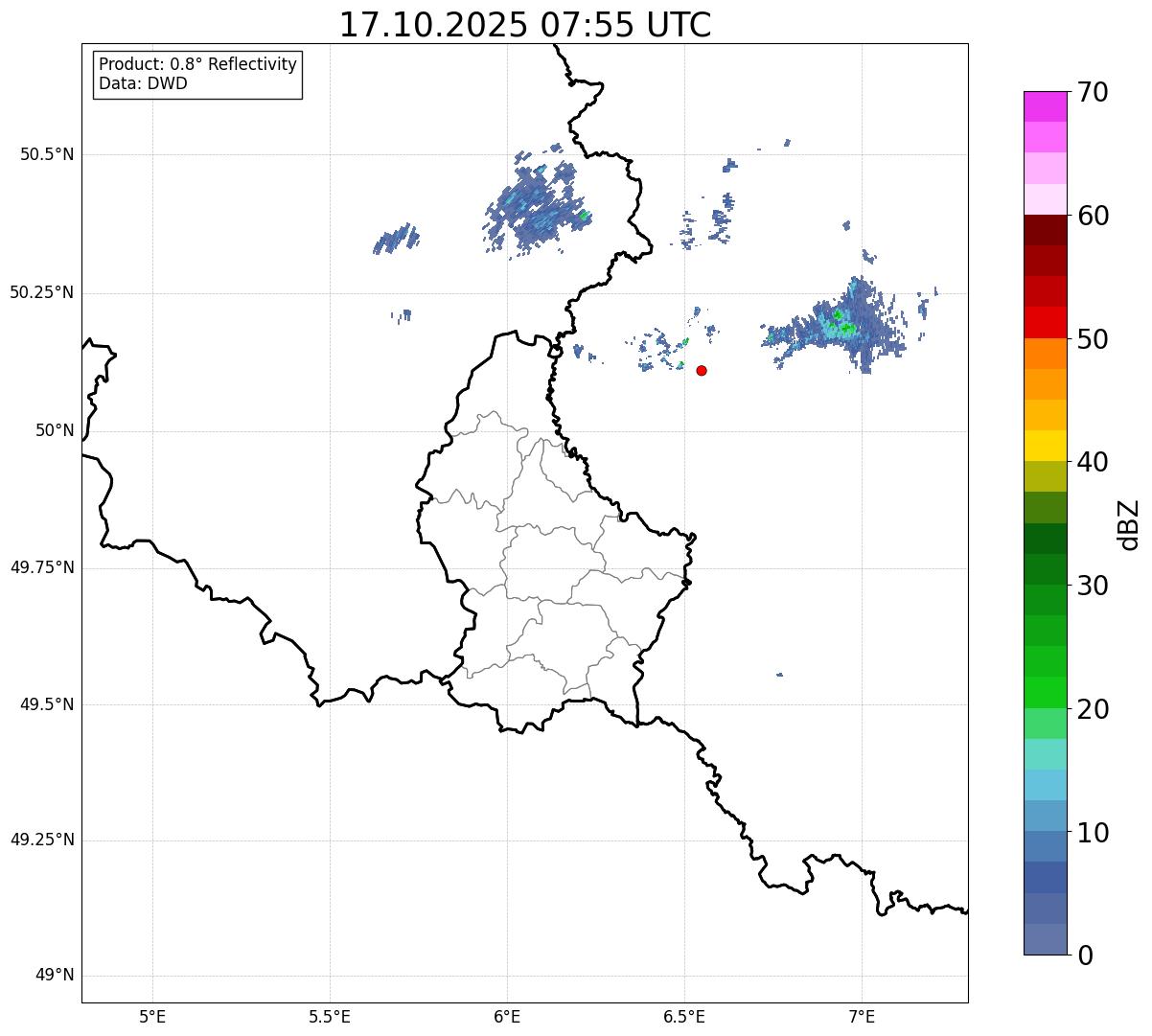Click the small radar echo near 5.7°E, 50.35°N
Screen dimensions: 1152x1036
[396, 239]
